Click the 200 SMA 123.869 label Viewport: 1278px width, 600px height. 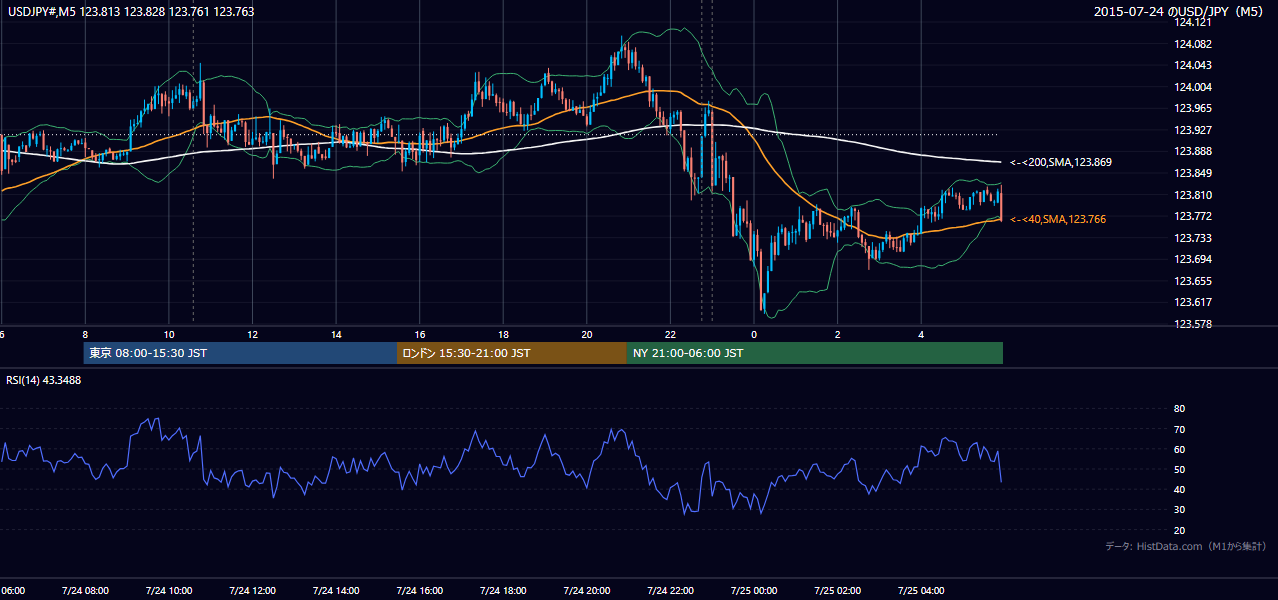click(1061, 162)
